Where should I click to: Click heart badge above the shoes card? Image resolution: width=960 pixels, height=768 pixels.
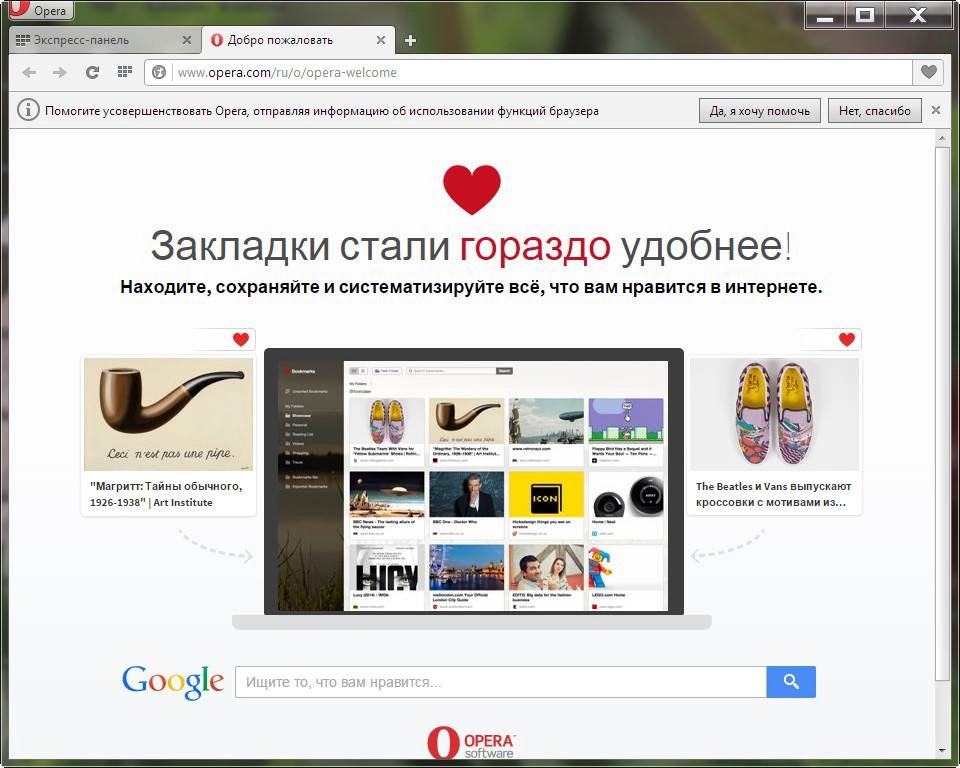click(847, 339)
